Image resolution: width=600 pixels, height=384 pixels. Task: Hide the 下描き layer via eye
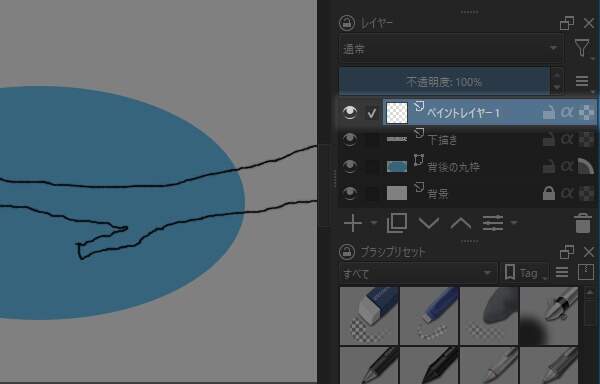(x=350, y=139)
